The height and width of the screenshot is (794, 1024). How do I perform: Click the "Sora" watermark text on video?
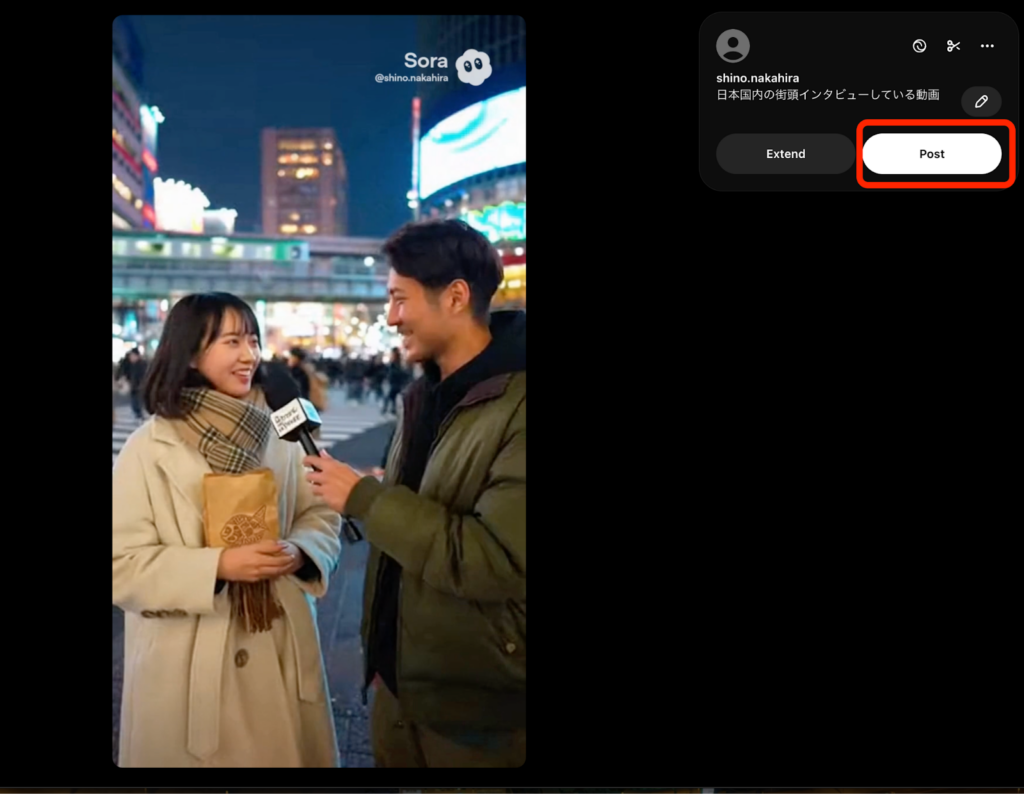point(425,61)
